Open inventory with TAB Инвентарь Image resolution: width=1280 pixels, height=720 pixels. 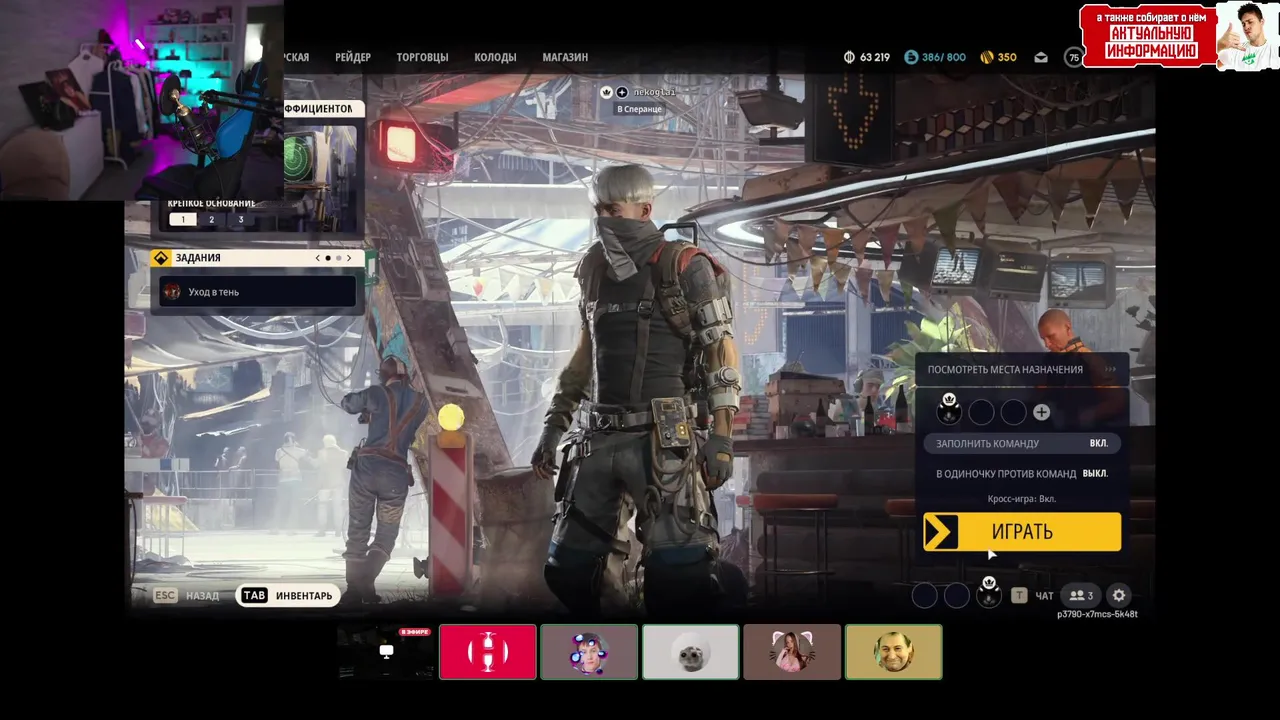click(x=288, y=595)
